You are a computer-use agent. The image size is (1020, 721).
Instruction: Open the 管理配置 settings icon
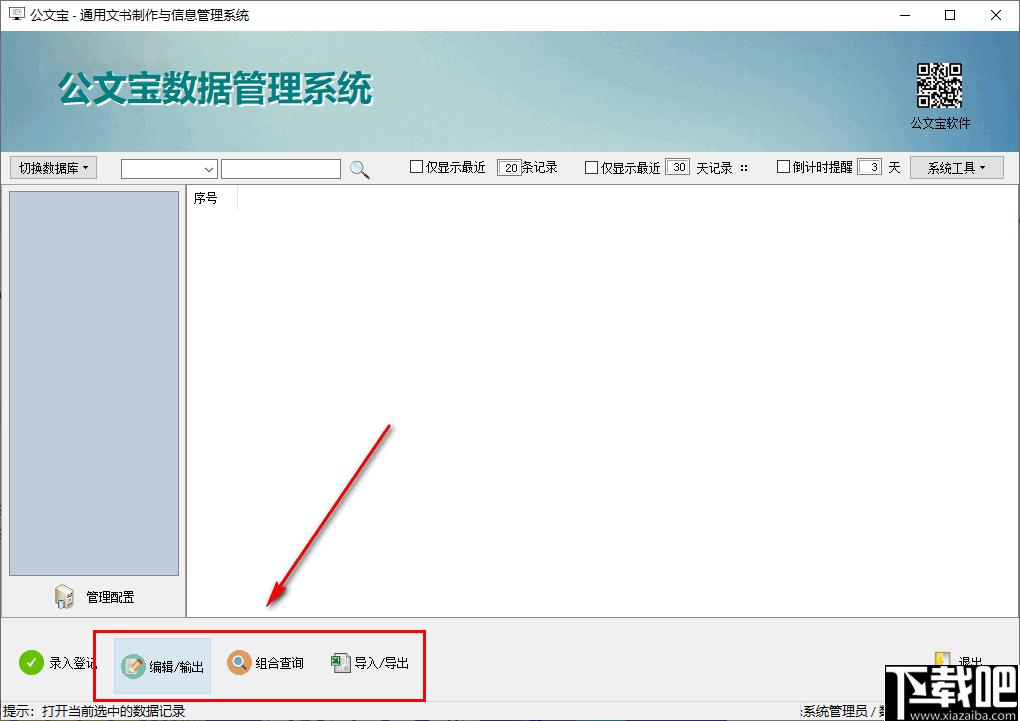click(x=64, y=597)
